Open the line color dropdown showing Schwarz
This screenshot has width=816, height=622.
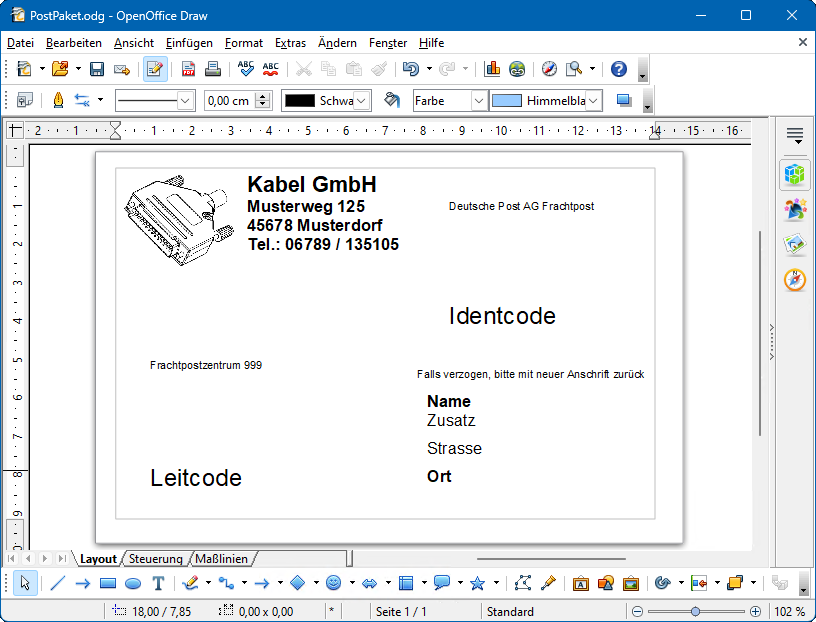(360, 100)
